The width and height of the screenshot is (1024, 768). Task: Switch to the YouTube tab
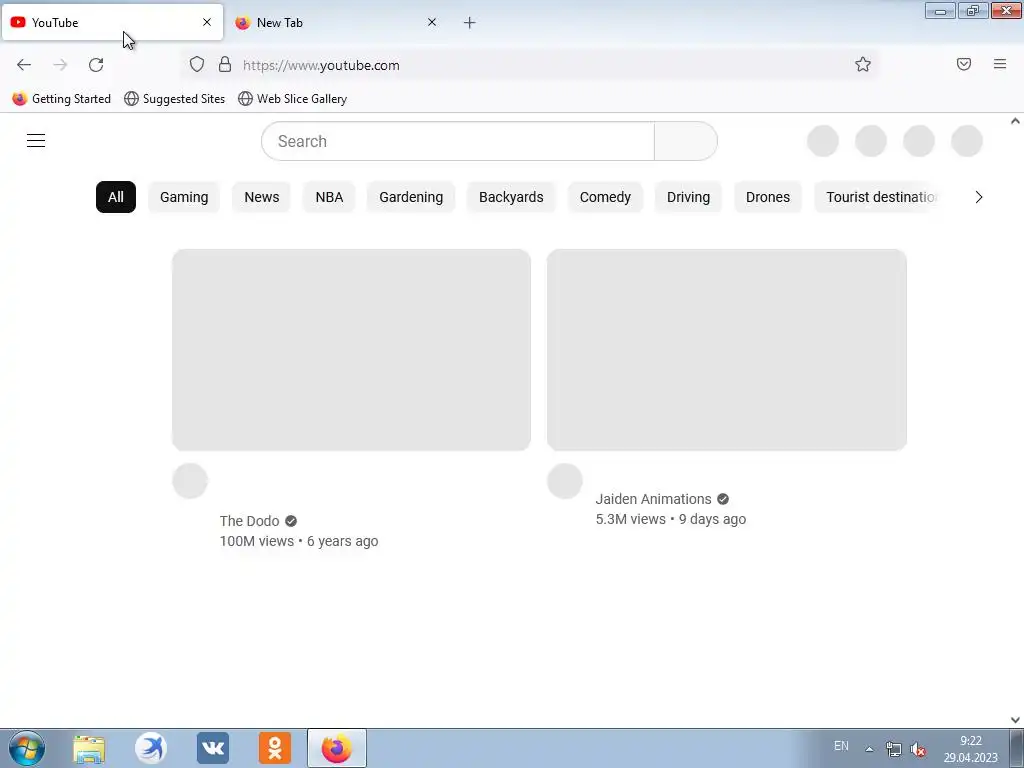click(x=112, y=22)
